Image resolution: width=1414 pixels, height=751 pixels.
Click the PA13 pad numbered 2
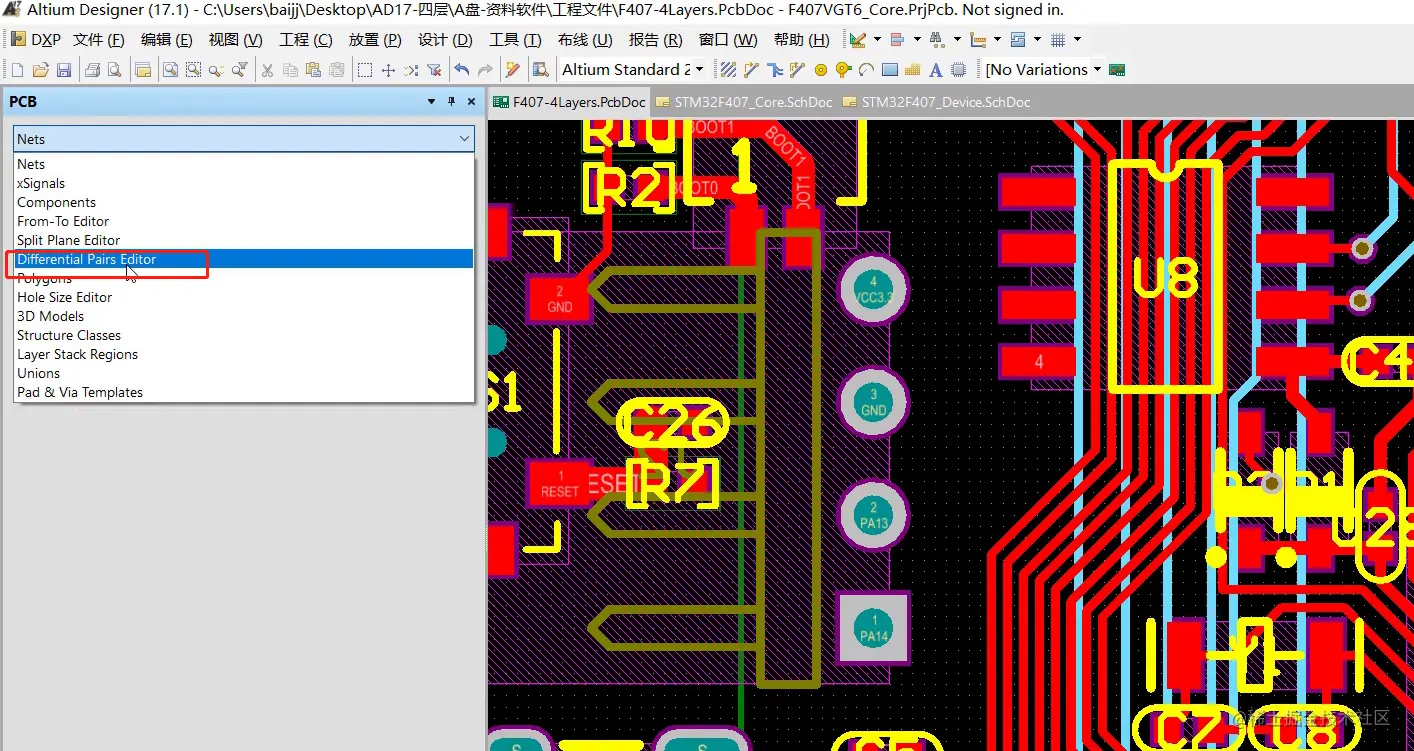click(x=873, y=515)
